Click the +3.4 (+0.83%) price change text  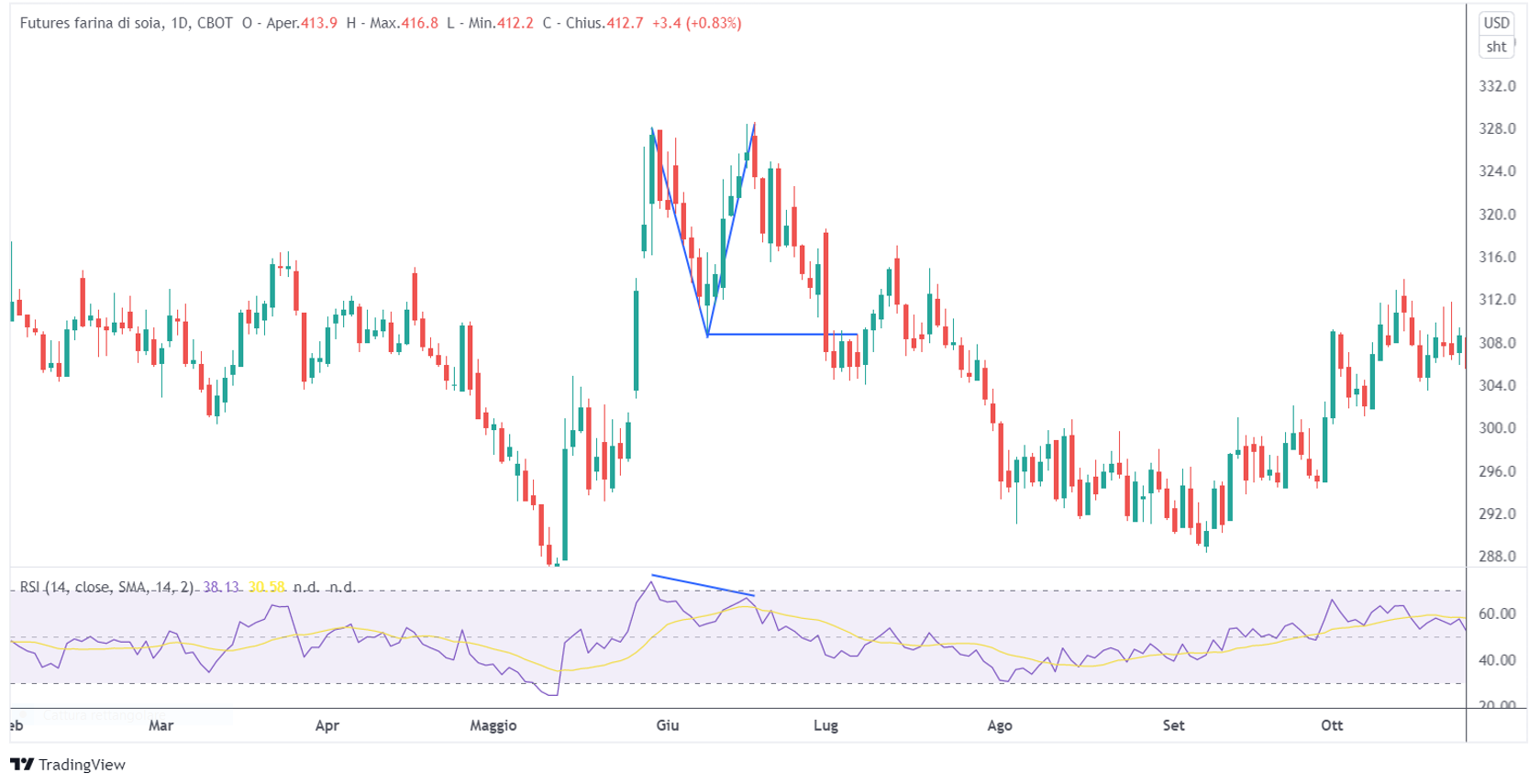click(696, 23)
